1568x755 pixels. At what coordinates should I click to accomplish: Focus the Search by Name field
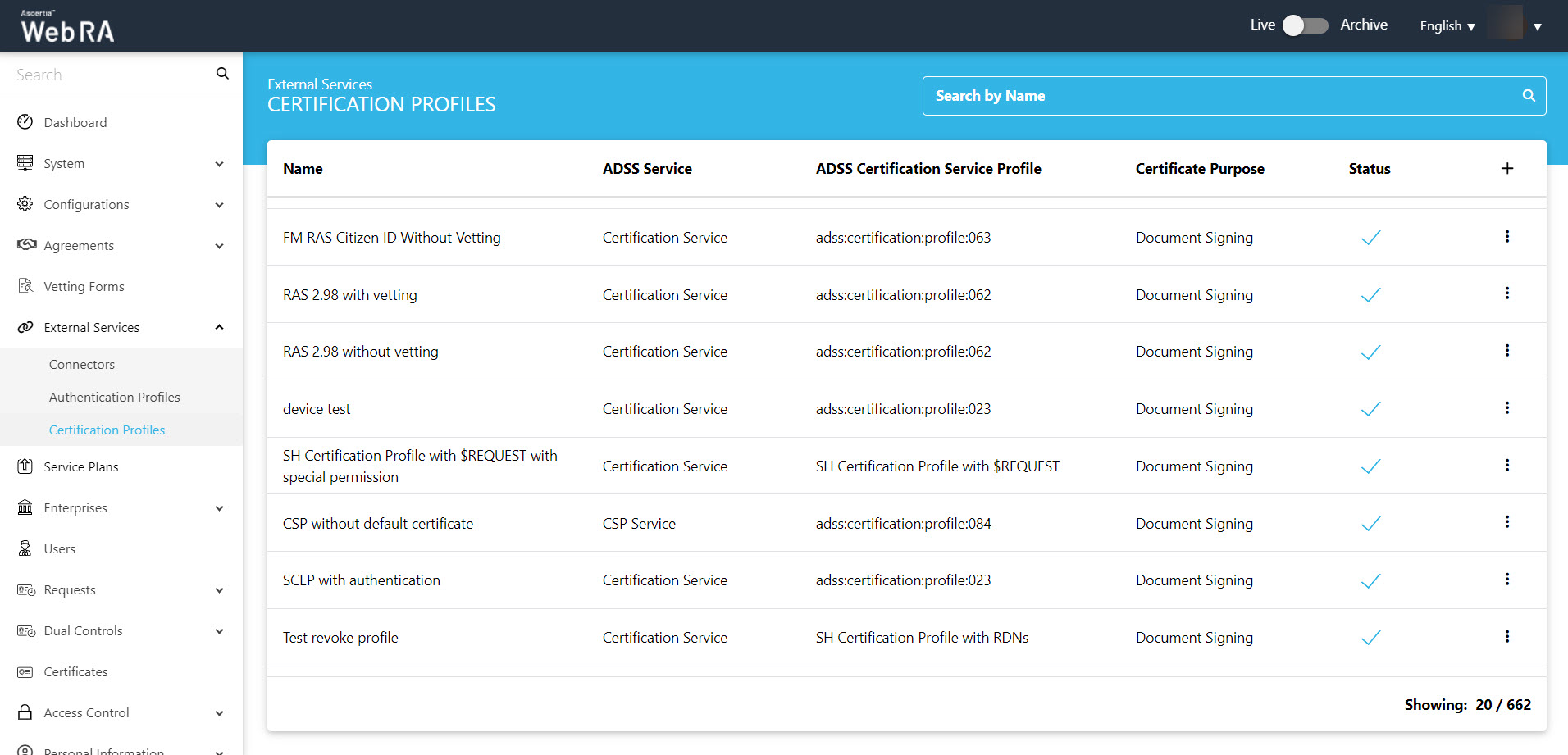[1222, 96]
